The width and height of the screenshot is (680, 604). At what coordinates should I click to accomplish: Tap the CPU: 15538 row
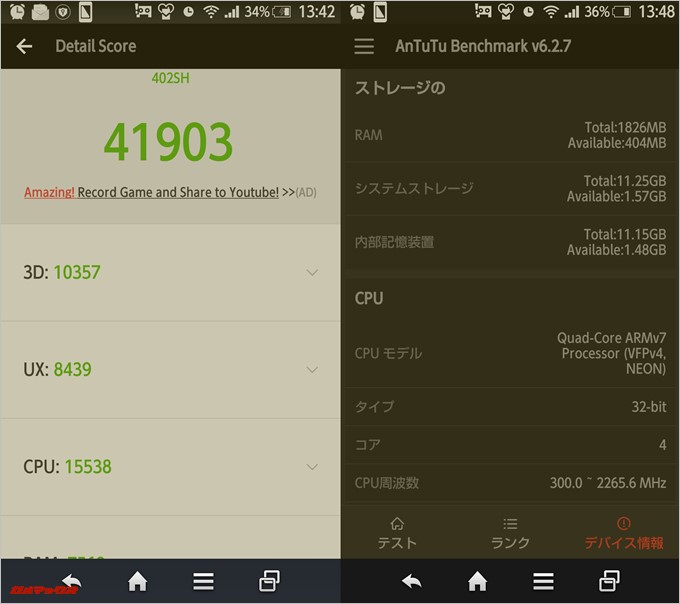point(170,467)
